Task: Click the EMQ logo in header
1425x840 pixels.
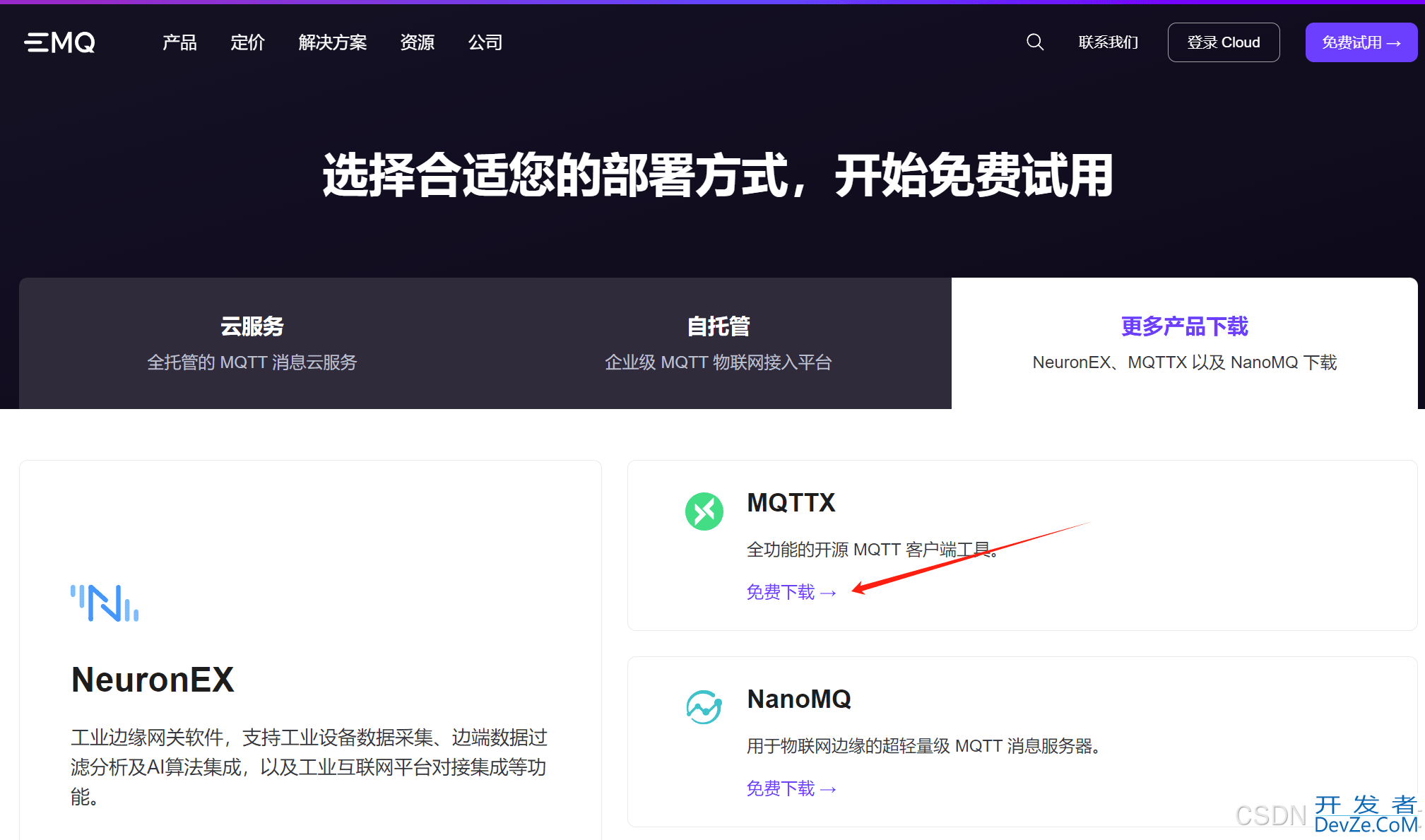Action: pos(59,42)
